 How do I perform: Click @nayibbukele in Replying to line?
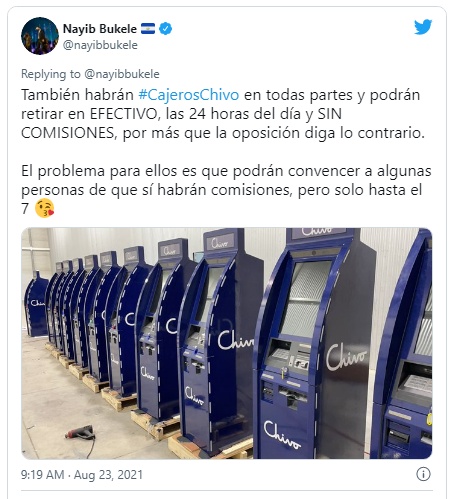(x=122, y=74)
